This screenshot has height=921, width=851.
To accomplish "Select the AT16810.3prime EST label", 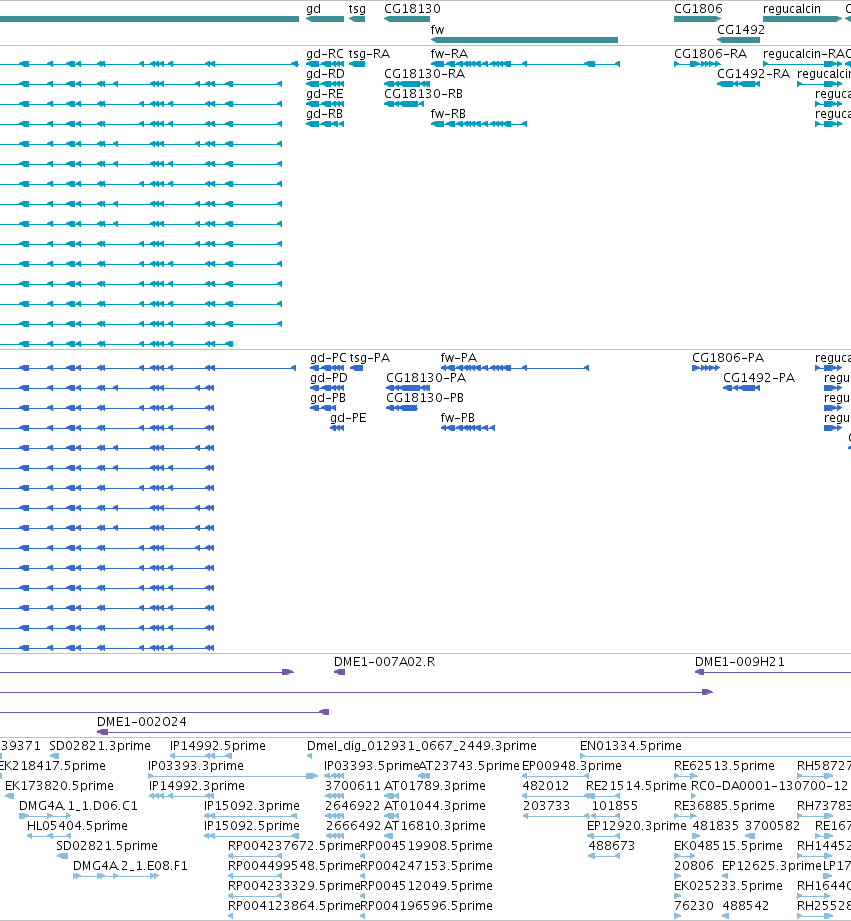I will pos(435,826).
